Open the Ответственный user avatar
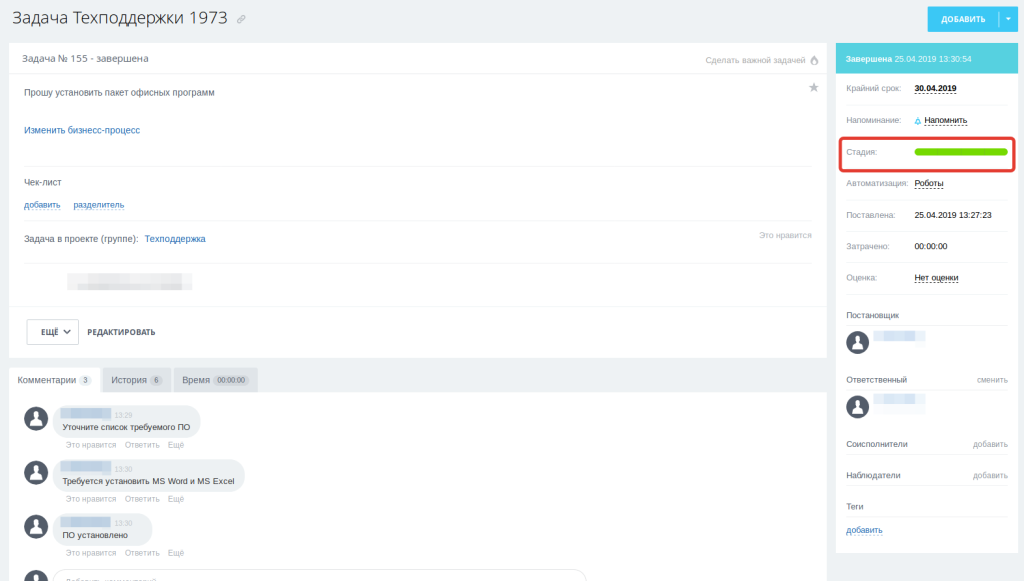This screenshot has height=581, width=1024. tap(857, 407)
